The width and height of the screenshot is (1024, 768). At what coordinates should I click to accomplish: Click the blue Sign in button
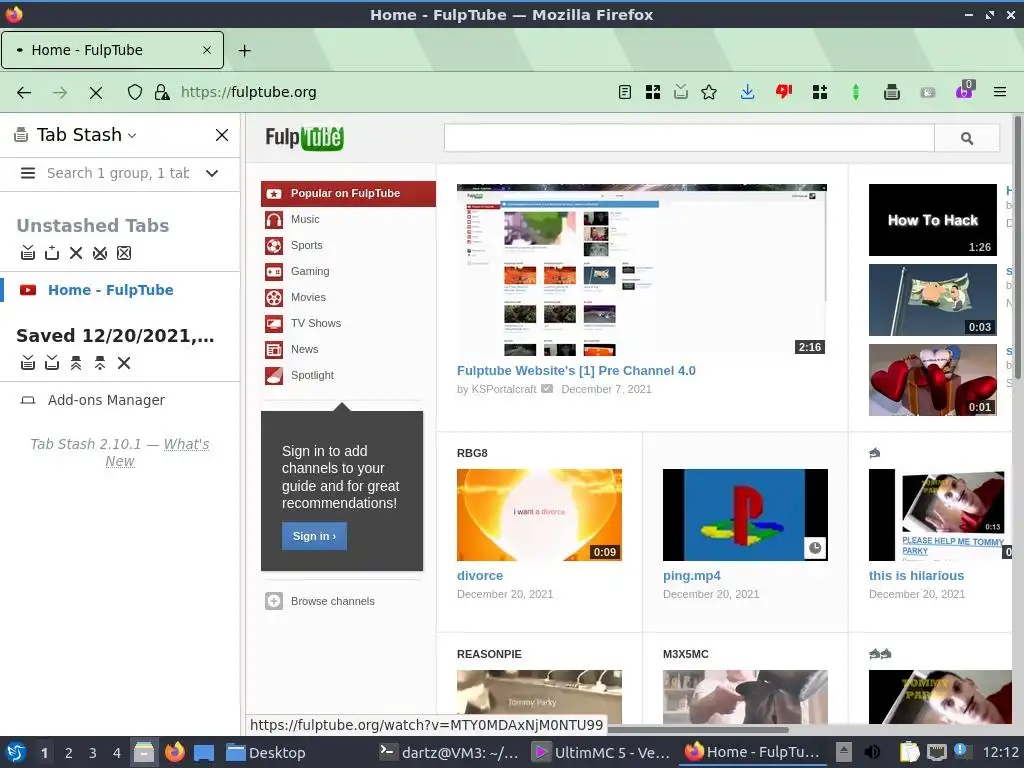point(314,536)
